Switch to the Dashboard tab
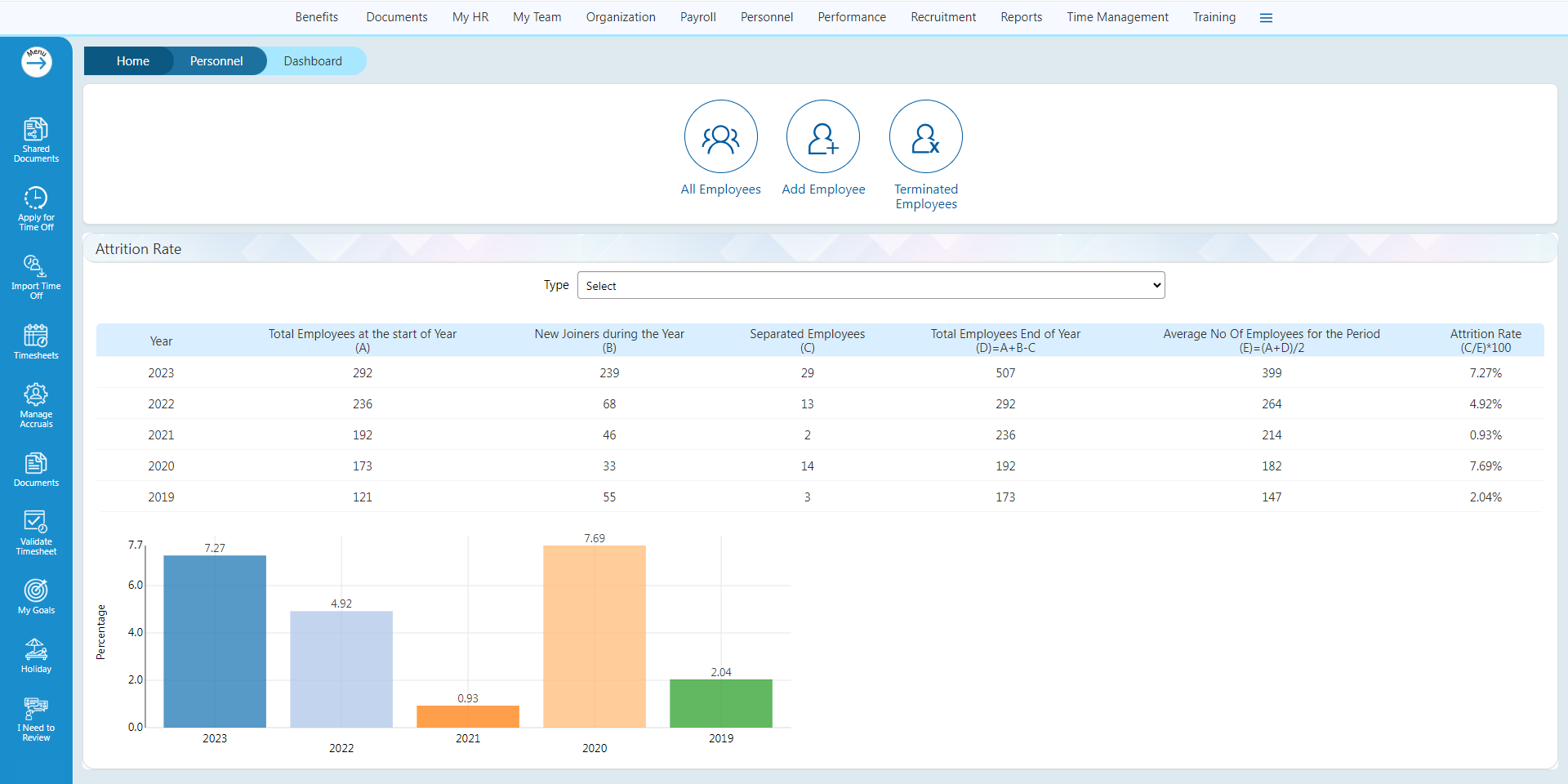Screen dimensions: 1568x784 (x=313, y=60)
